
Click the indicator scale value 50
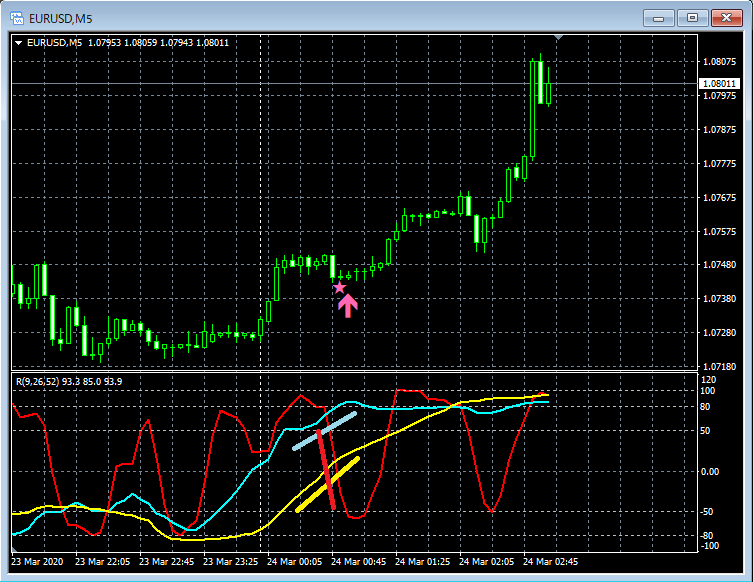pyautogui.click(x=705, y=431)
